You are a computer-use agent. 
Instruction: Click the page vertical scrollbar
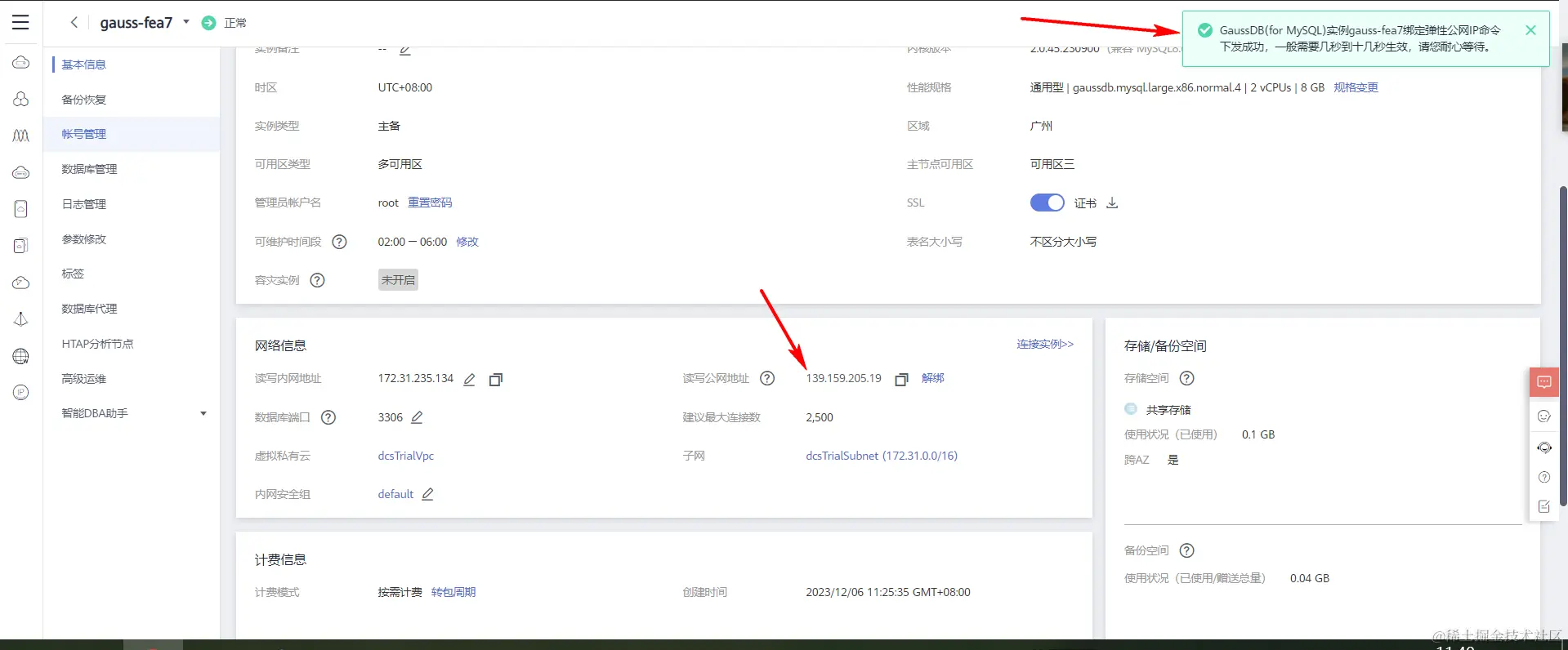click(x=1564, y=347)
